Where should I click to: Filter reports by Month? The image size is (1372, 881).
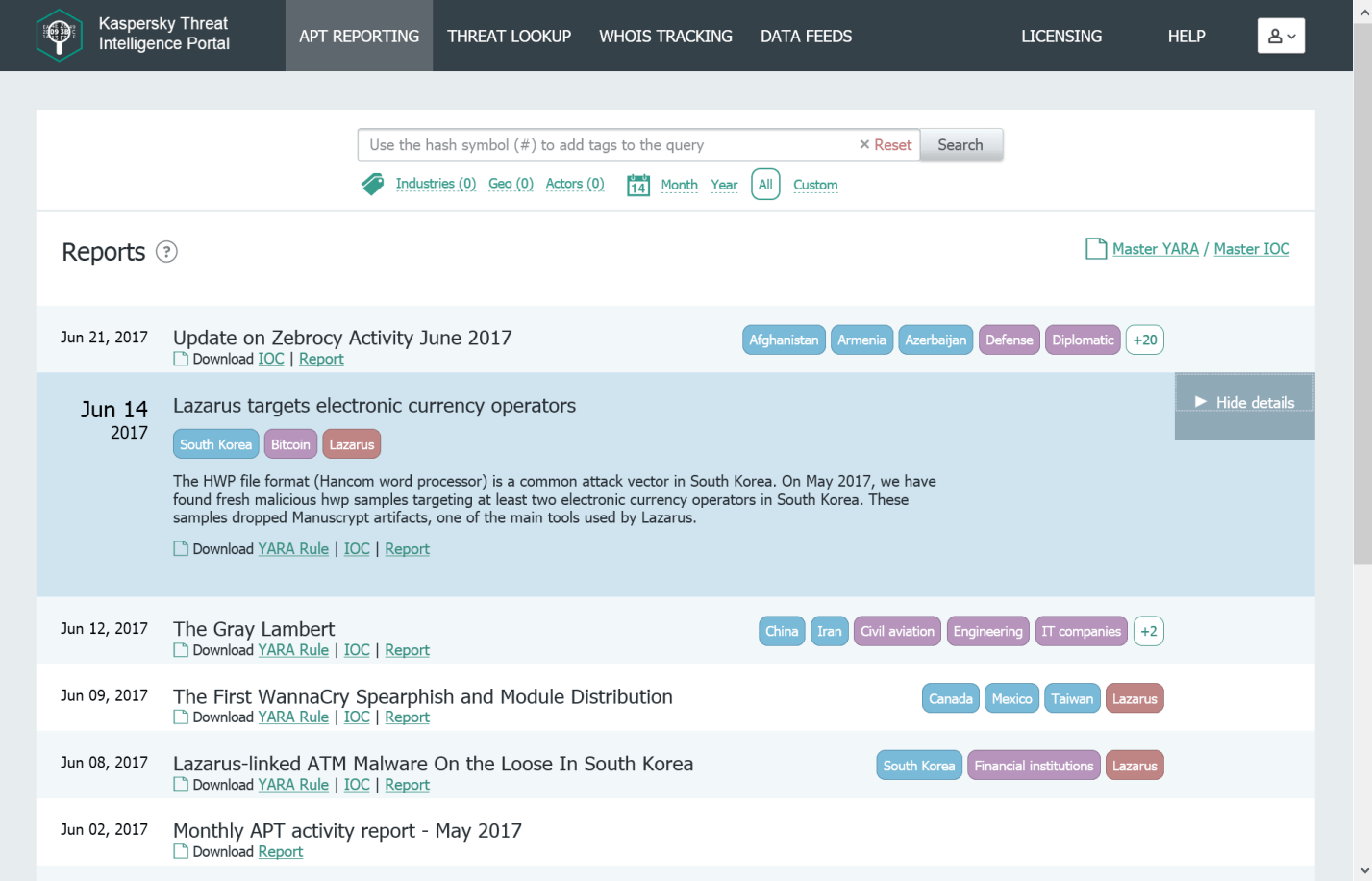(679, 185)
